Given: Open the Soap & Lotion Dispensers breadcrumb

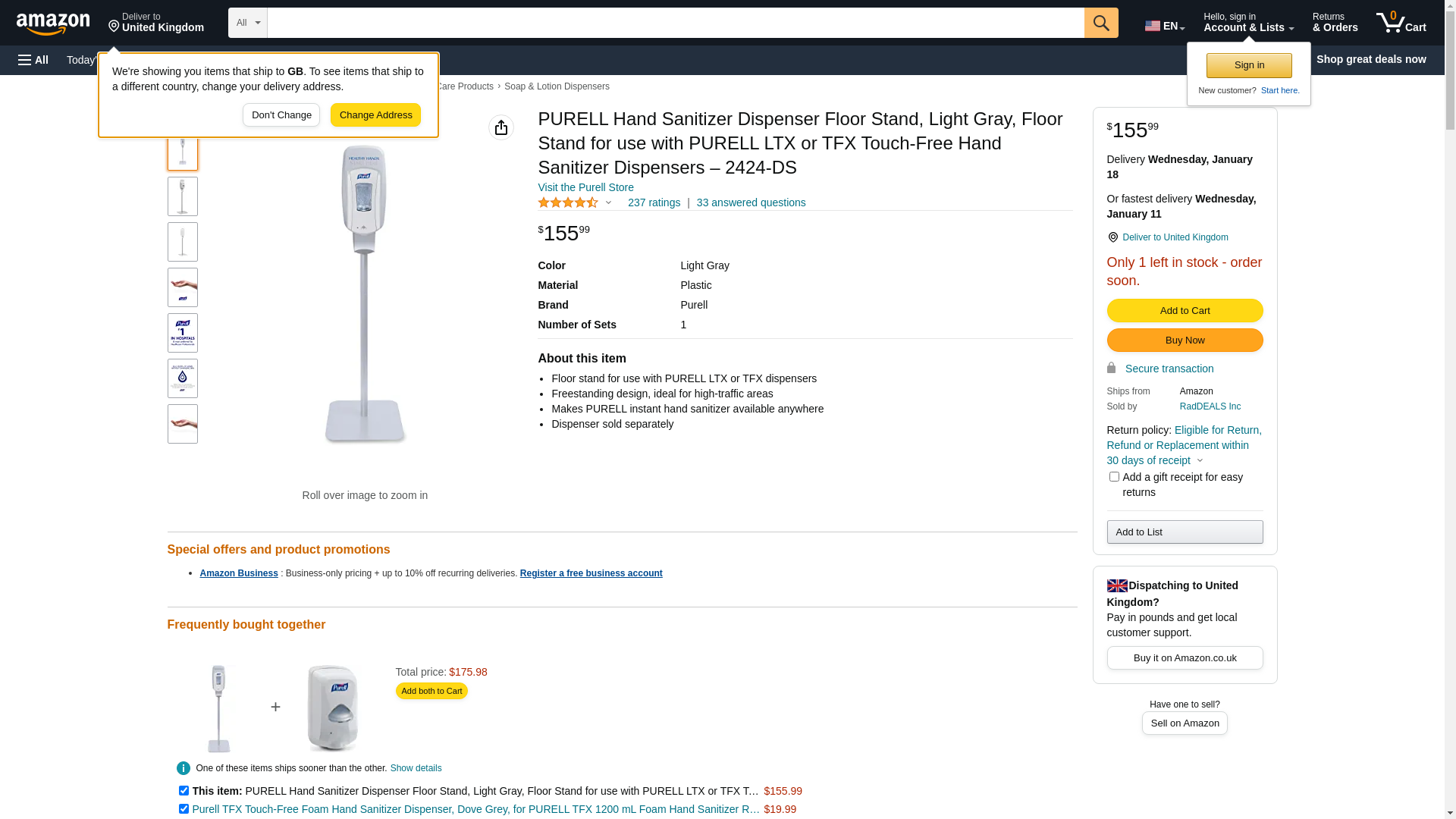Looking at the screenshot, I should (x=557, y=86).
